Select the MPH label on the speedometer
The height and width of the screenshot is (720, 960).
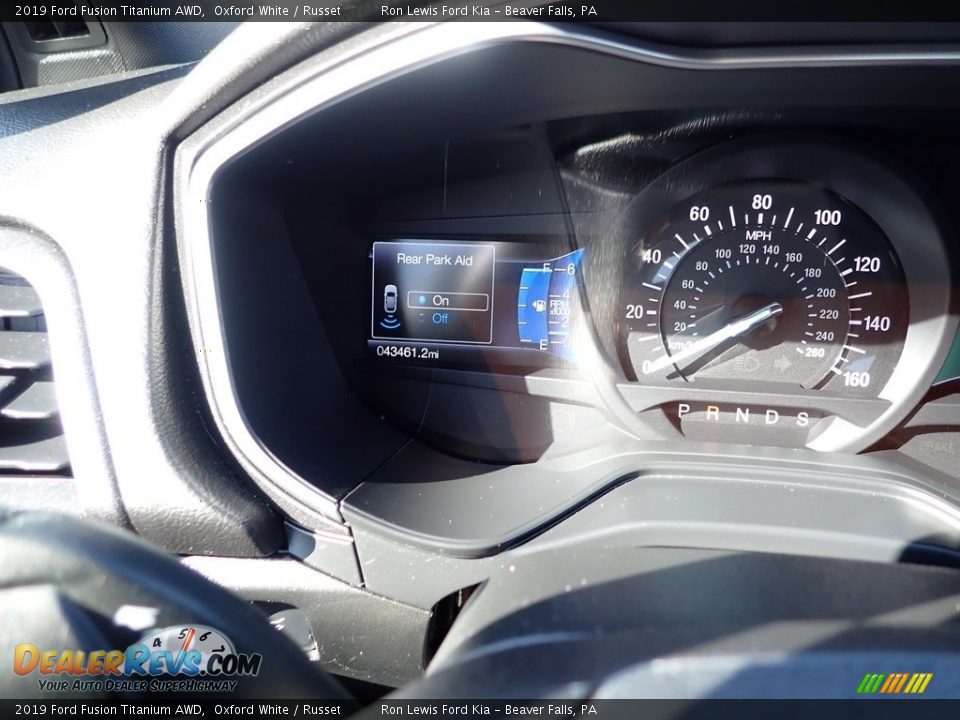coord(758,233)
